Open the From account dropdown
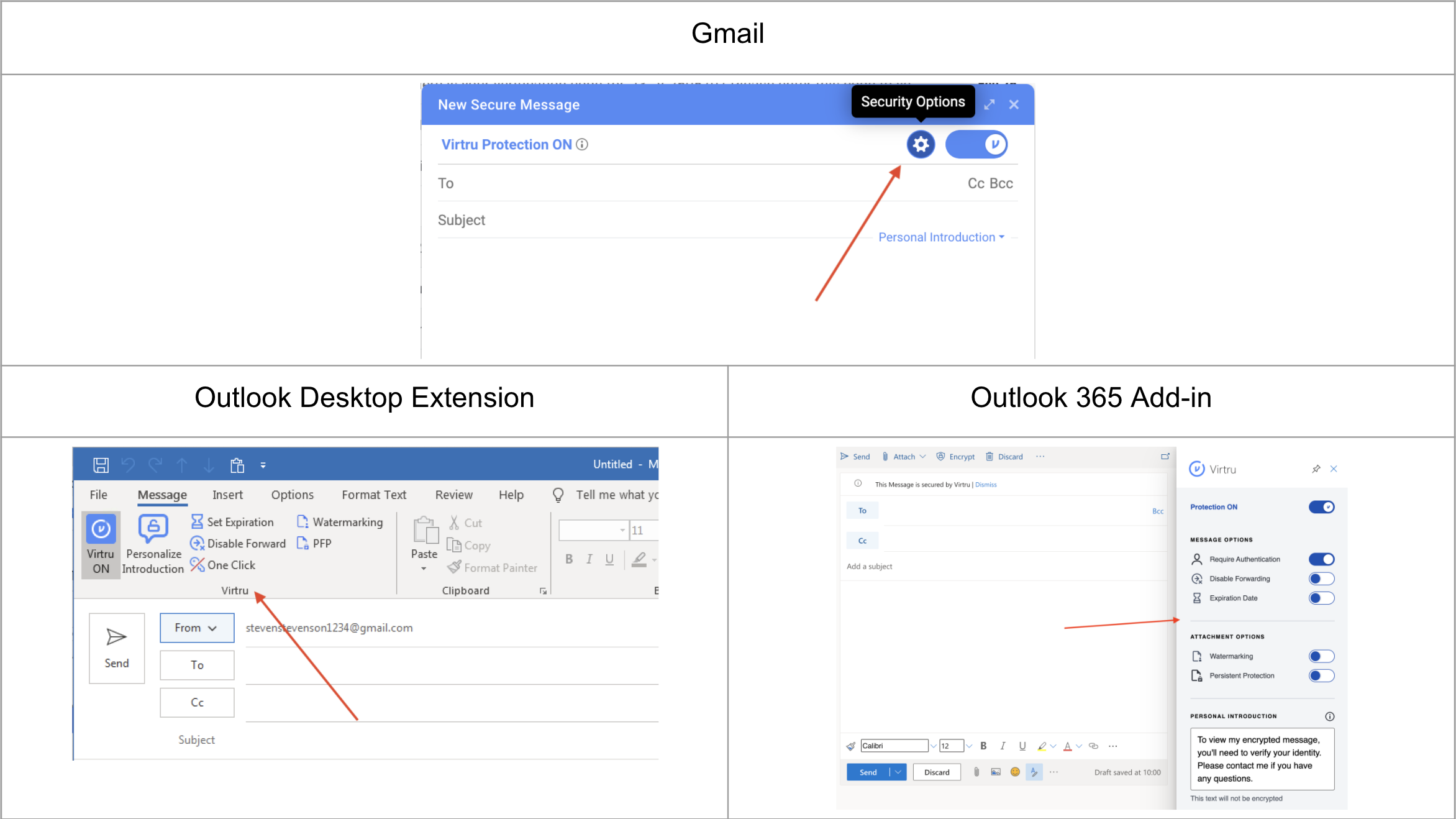 pyautogui.click(x=197, y=628)
